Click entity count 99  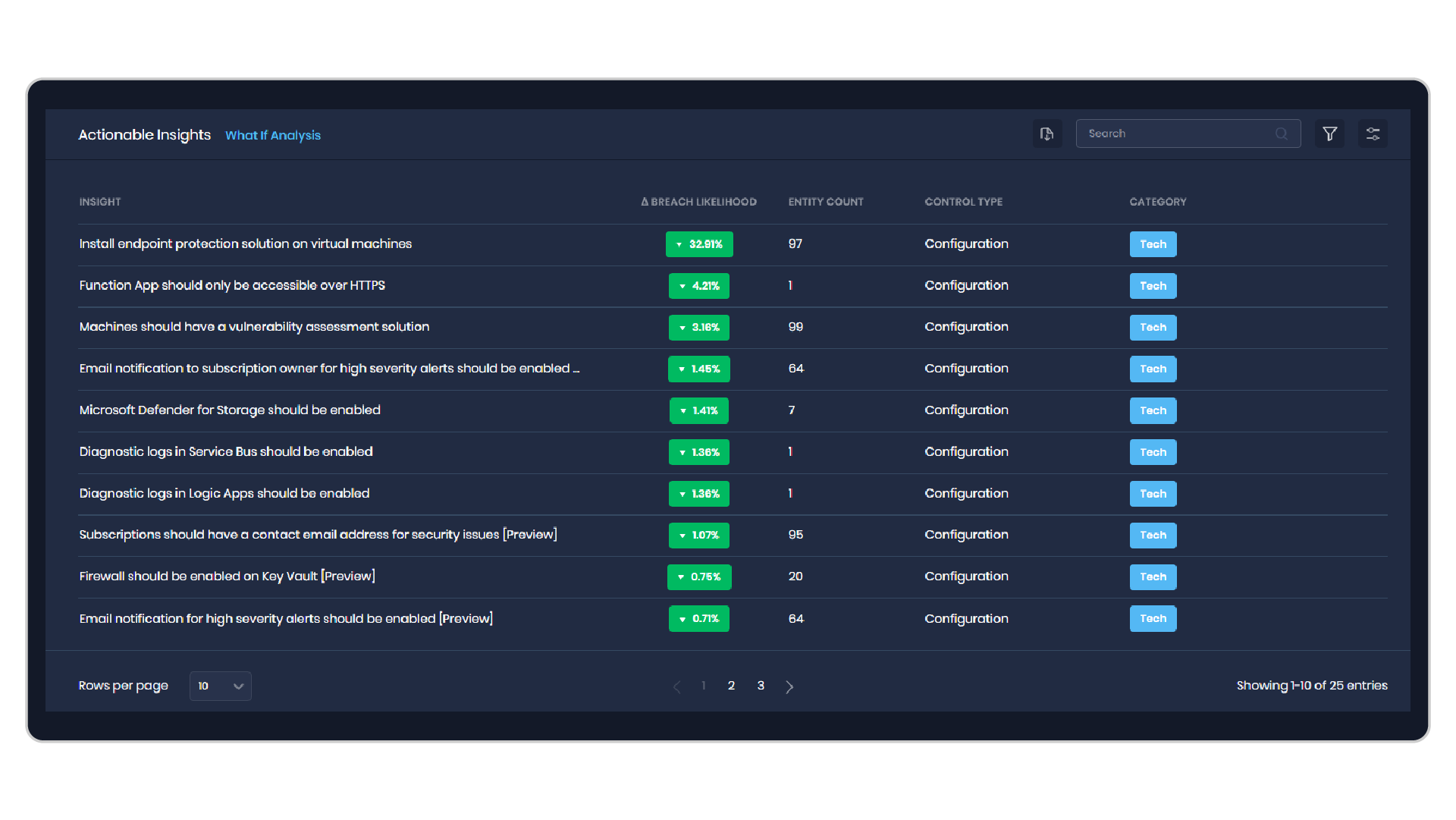point(795,327)
